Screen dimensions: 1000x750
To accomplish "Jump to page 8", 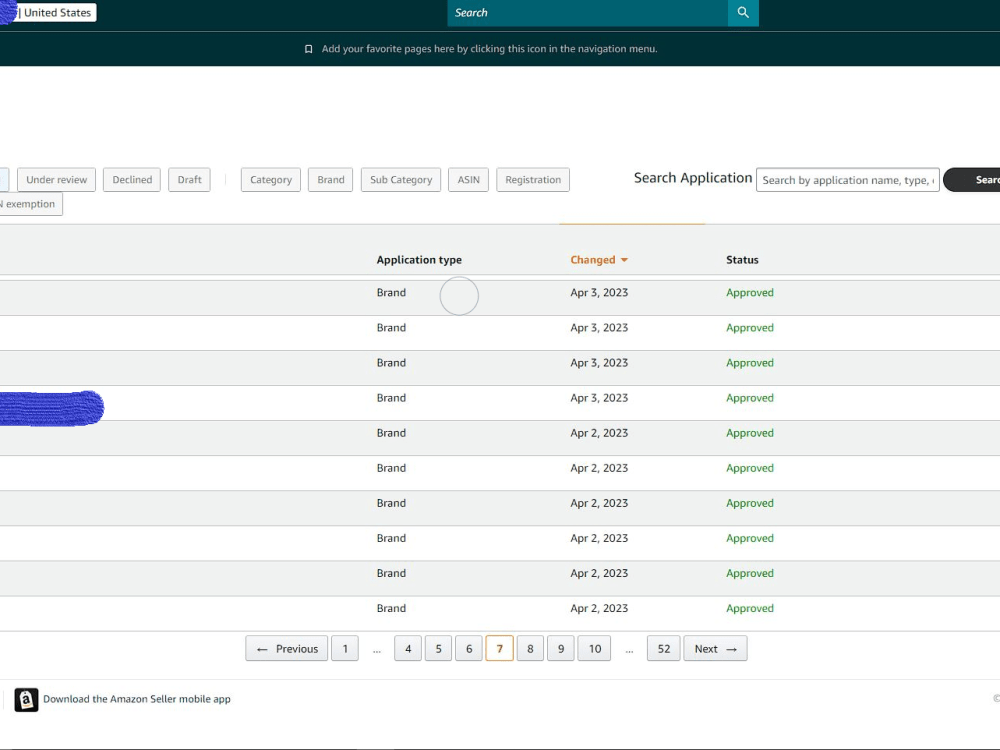I will tap(530, 649).
